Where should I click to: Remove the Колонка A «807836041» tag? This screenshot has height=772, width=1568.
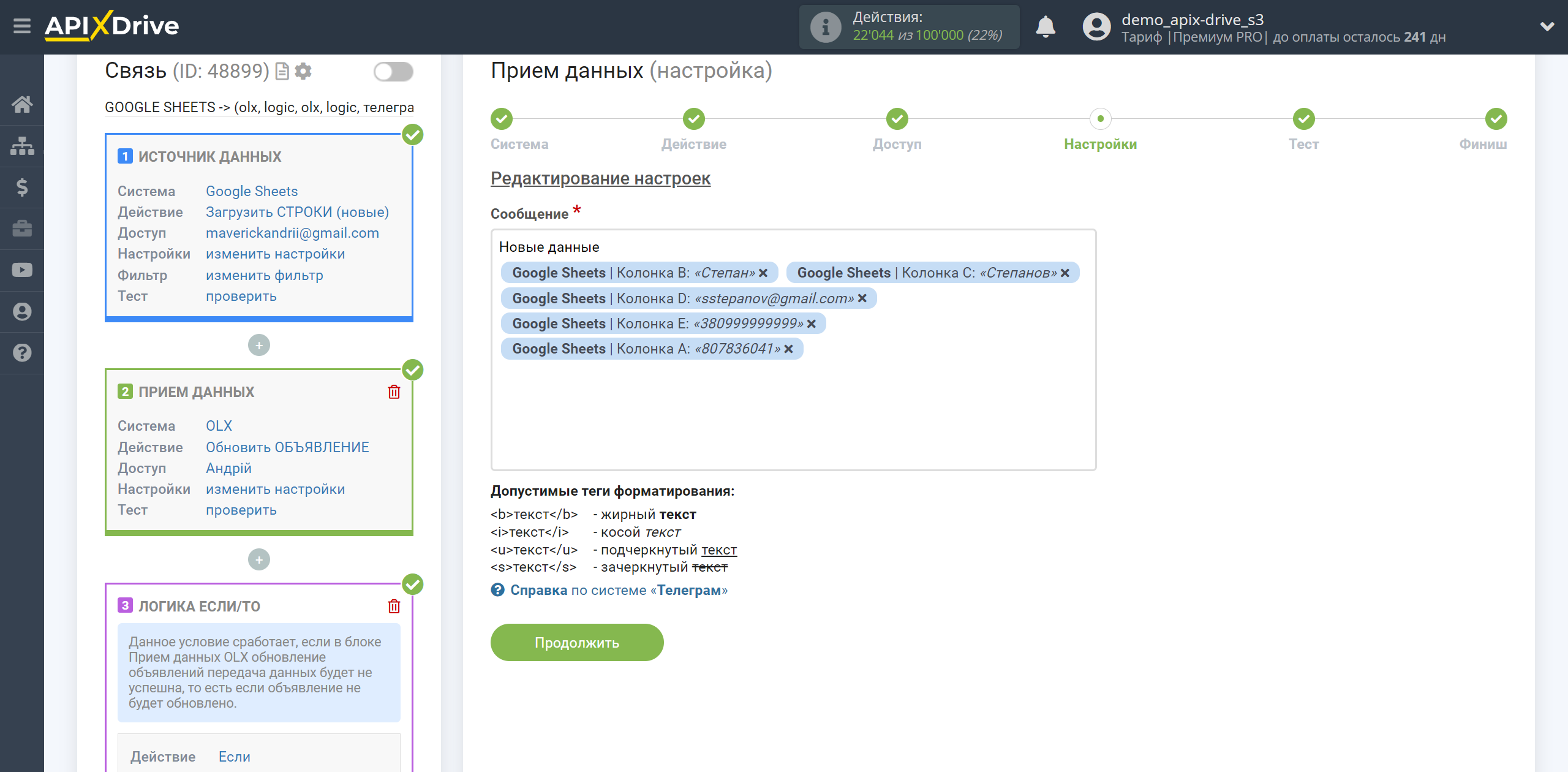coord(789,349)
